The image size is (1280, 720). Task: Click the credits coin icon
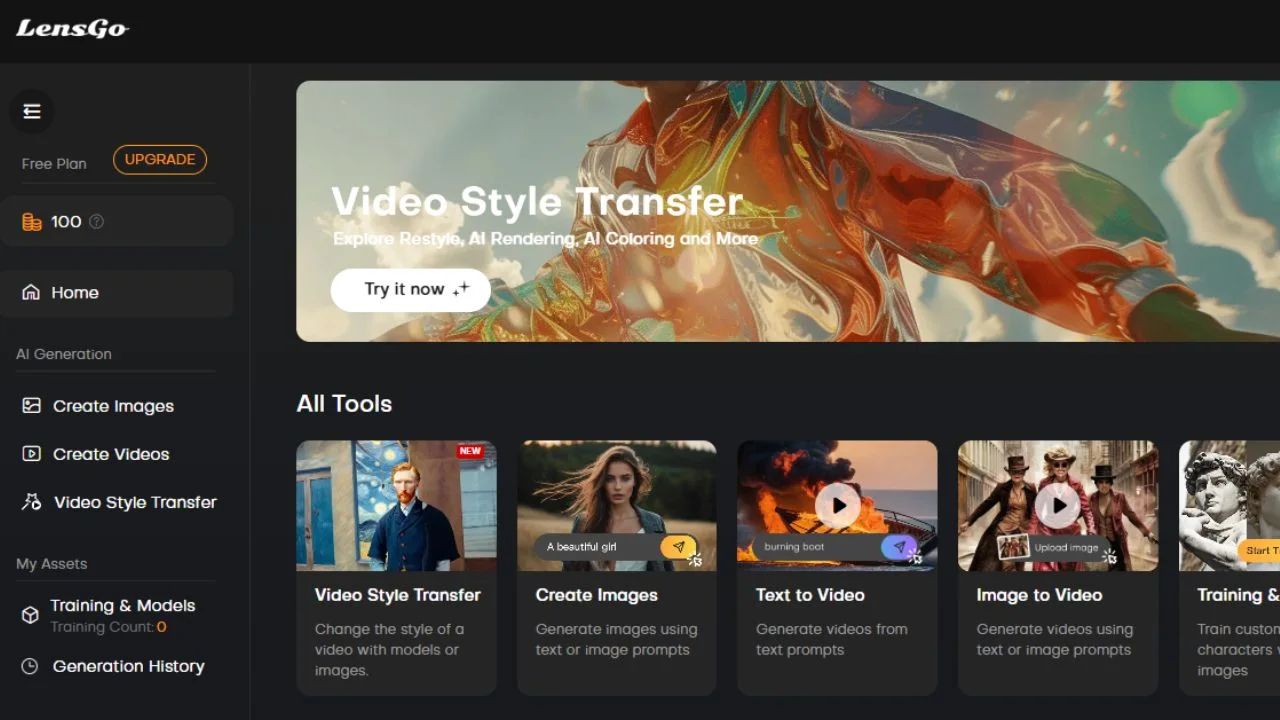click(32, 222)
